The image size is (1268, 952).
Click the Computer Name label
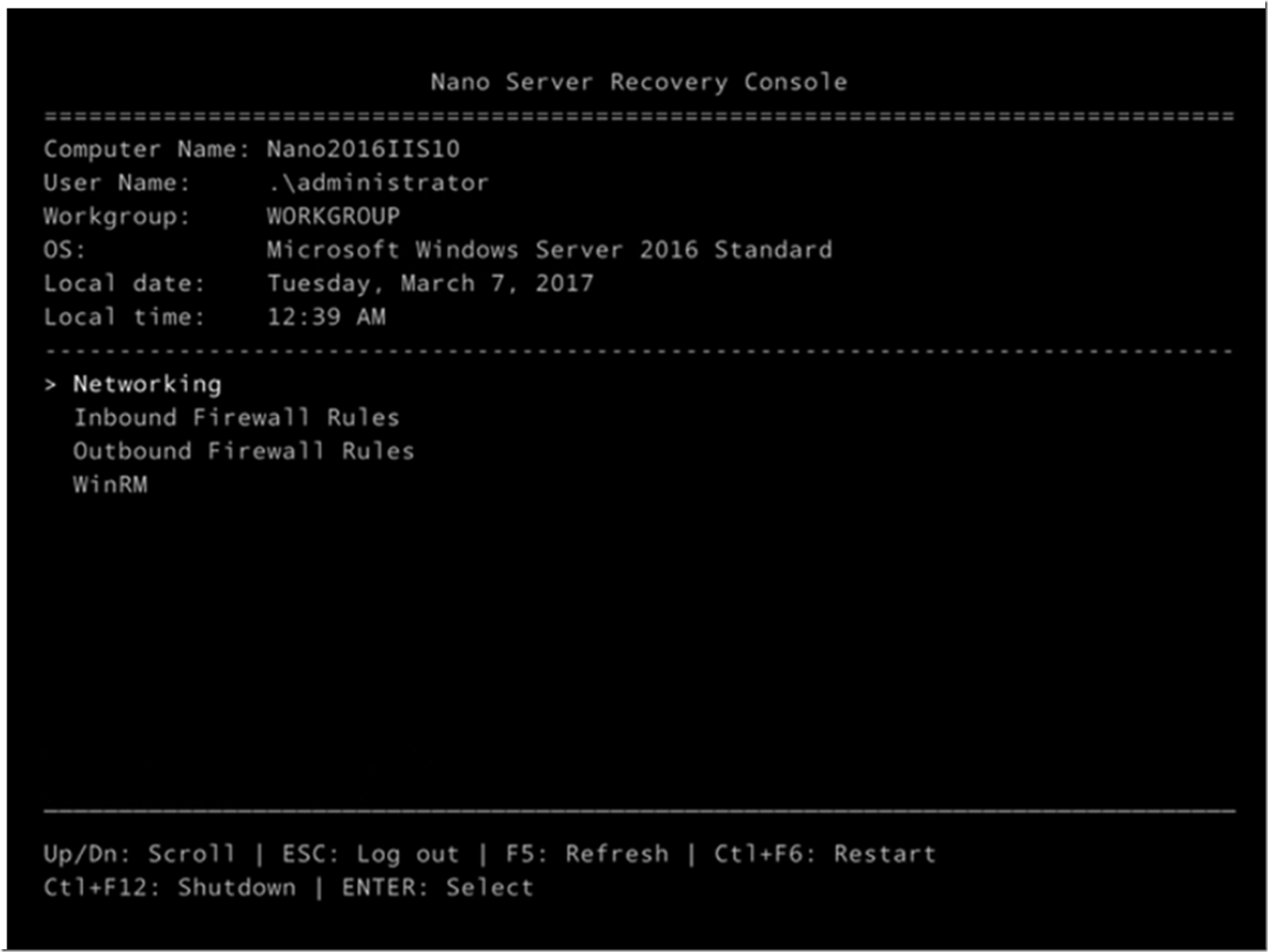tap(146, 149)
